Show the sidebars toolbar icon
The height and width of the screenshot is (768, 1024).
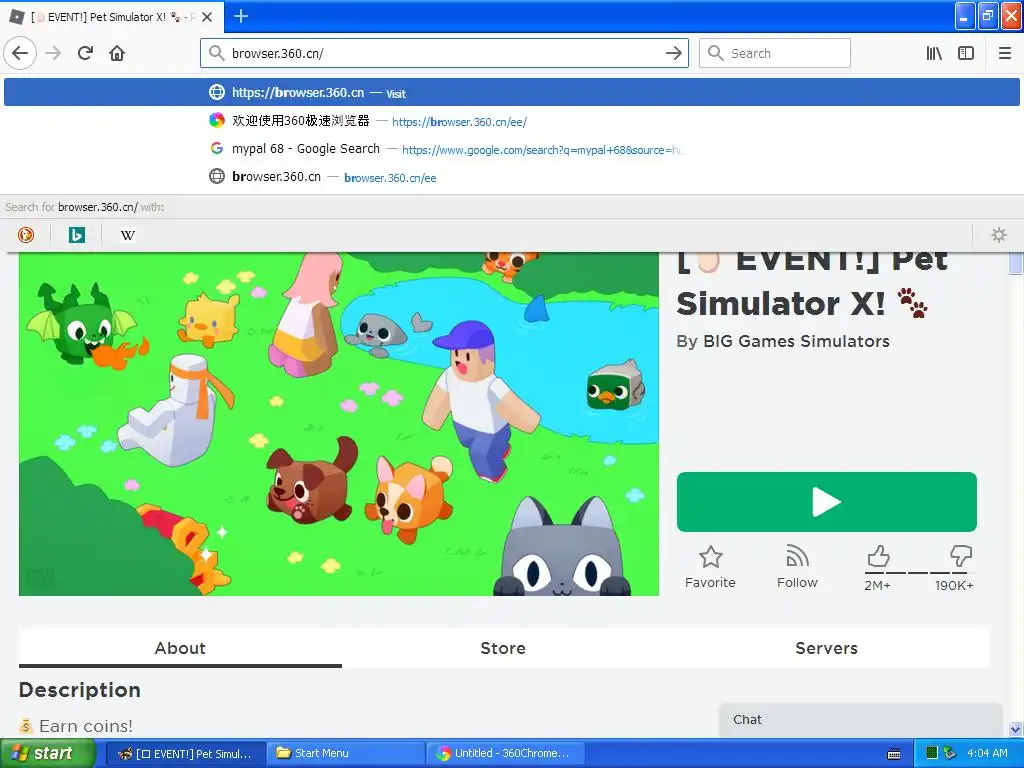click(x=966, y=53)
